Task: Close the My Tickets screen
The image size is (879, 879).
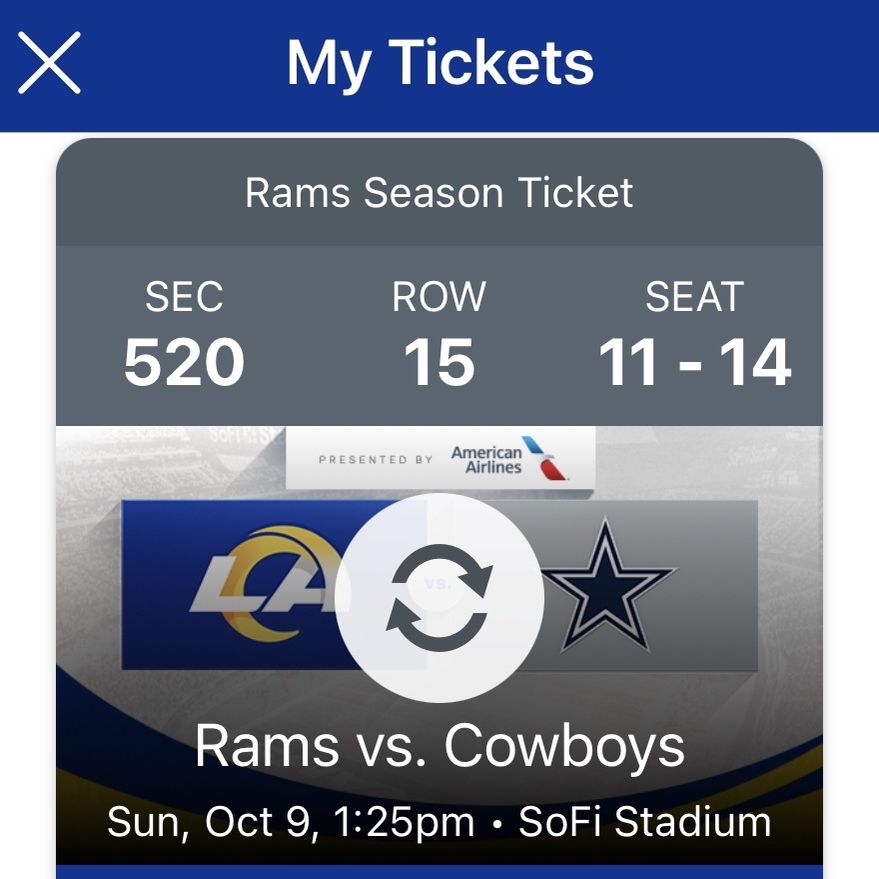Action: click(x=49, y=62)
